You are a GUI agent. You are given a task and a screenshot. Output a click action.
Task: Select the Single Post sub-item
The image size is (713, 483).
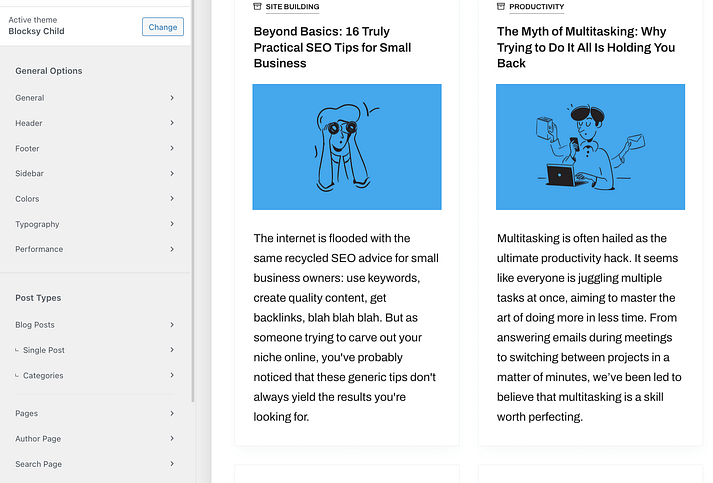pos(44,350)
